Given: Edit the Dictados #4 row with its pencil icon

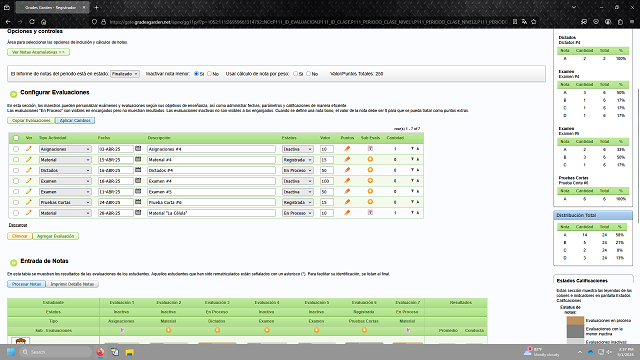Looking at the screenshot, I should click(x=29, y=170).
